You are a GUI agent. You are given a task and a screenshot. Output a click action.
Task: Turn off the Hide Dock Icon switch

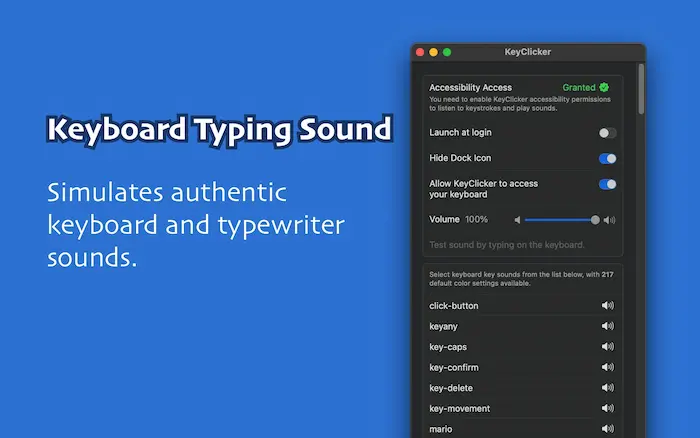607,158
